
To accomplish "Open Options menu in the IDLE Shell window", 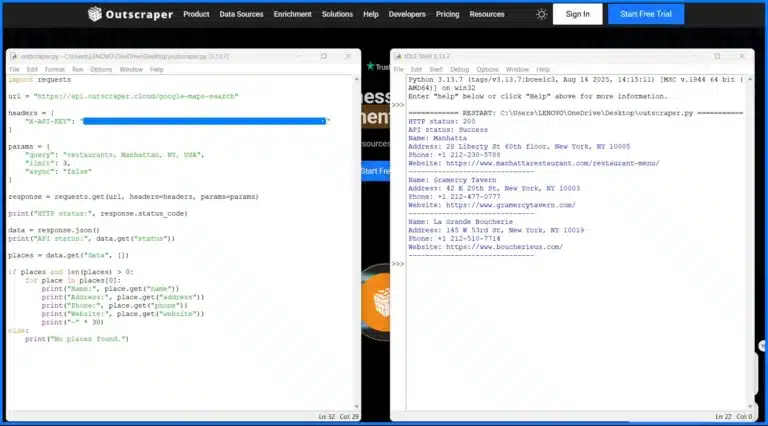I will click(x=487, y=70).
